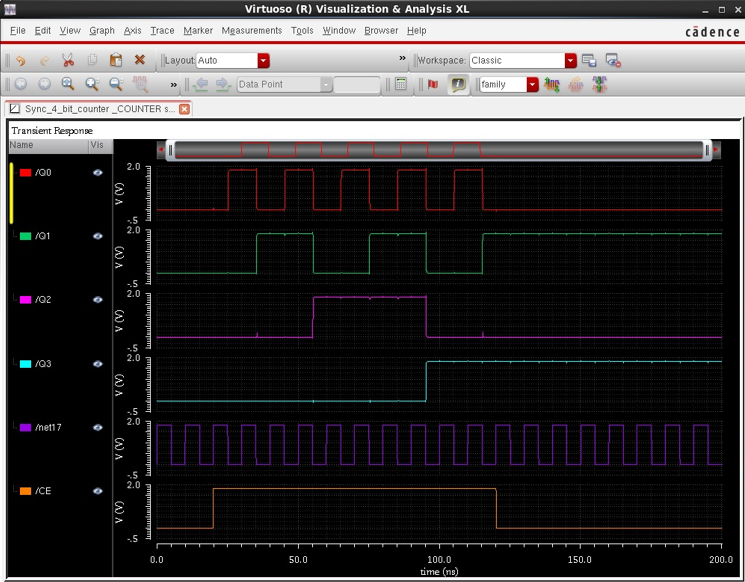Open the Trace menu
The image size is (745, 582).
(162, 30)
